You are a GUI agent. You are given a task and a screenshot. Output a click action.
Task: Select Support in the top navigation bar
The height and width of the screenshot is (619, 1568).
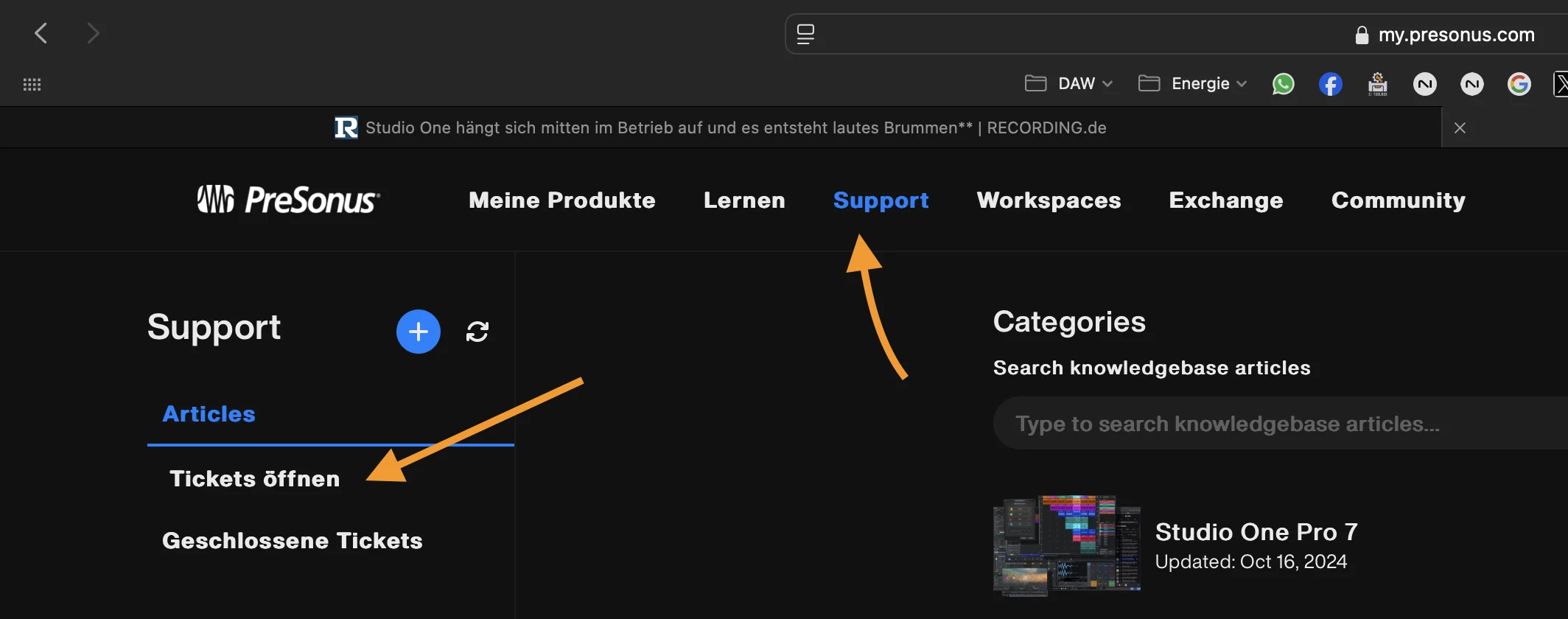[x=881, y=200]
